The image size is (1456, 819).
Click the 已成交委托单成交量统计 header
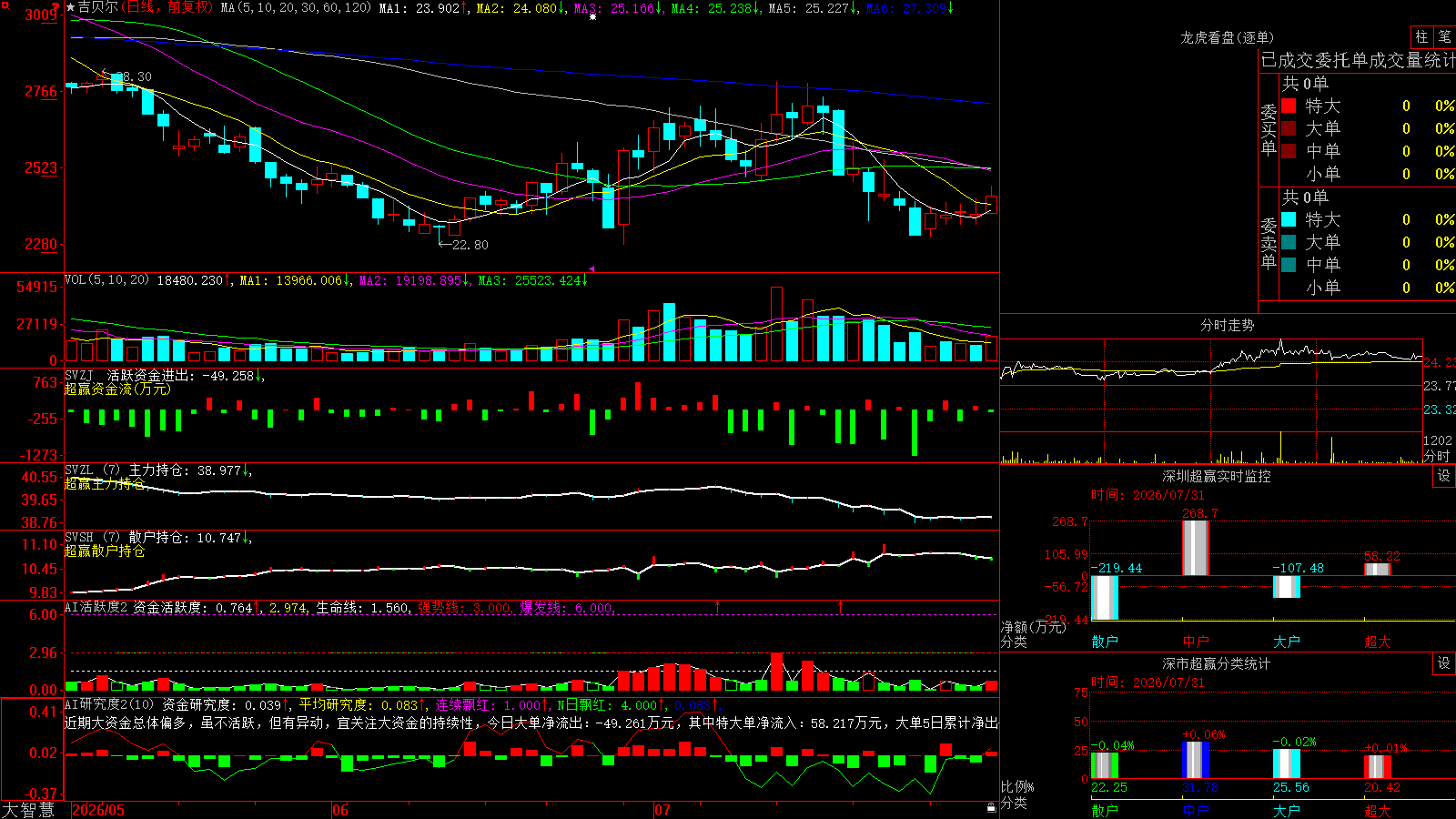point(1358,60)
